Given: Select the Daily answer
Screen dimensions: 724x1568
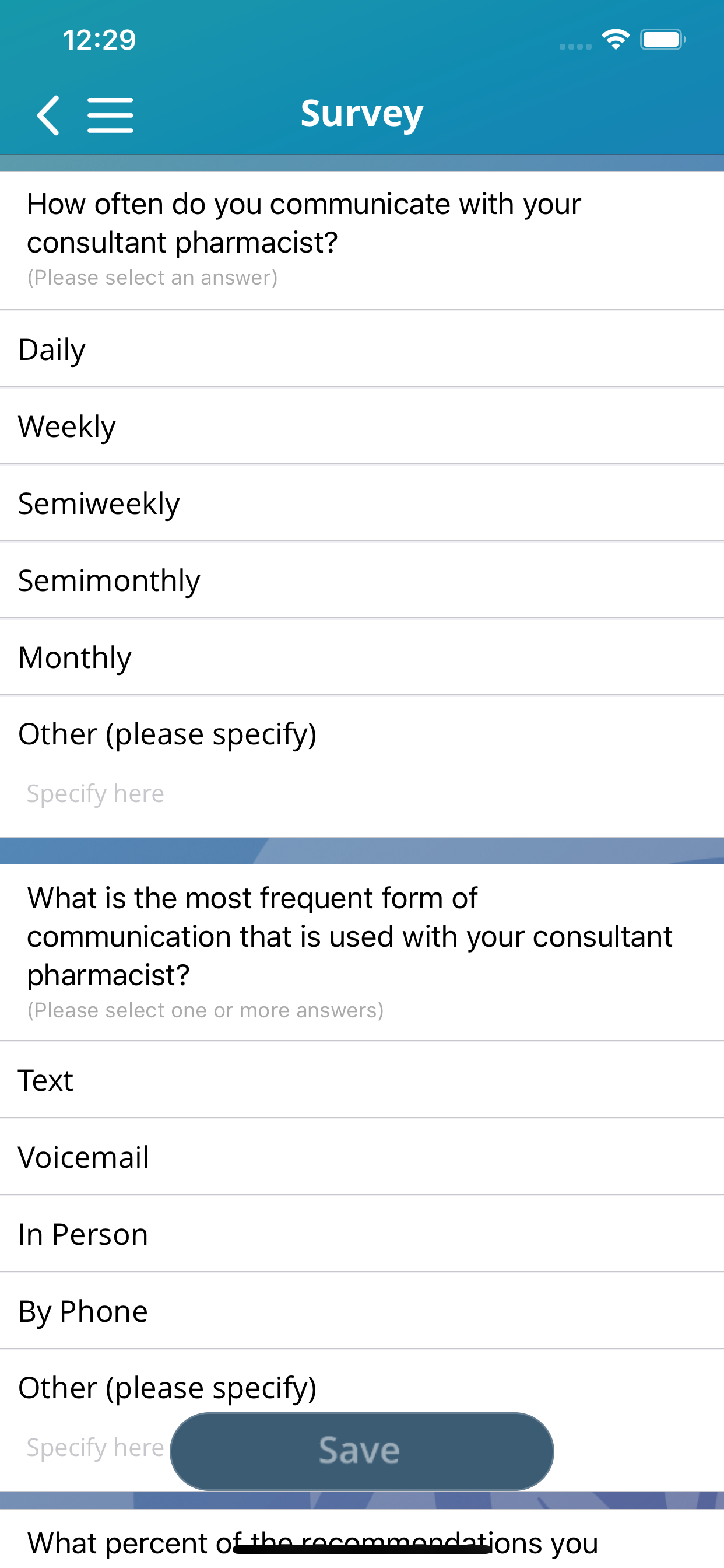Looking at the screenshot, I should pos(362,349).
